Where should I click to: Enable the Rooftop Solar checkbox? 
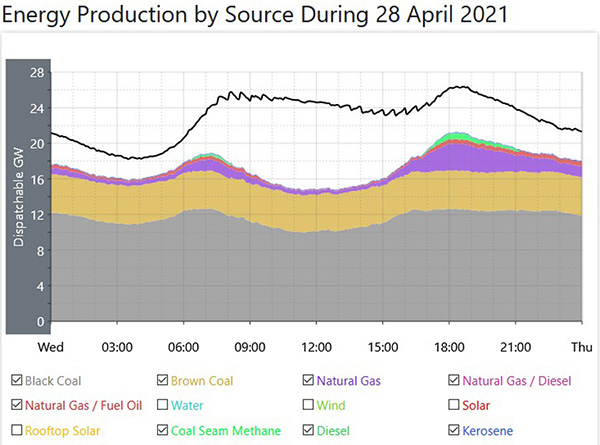coord(16,431)
